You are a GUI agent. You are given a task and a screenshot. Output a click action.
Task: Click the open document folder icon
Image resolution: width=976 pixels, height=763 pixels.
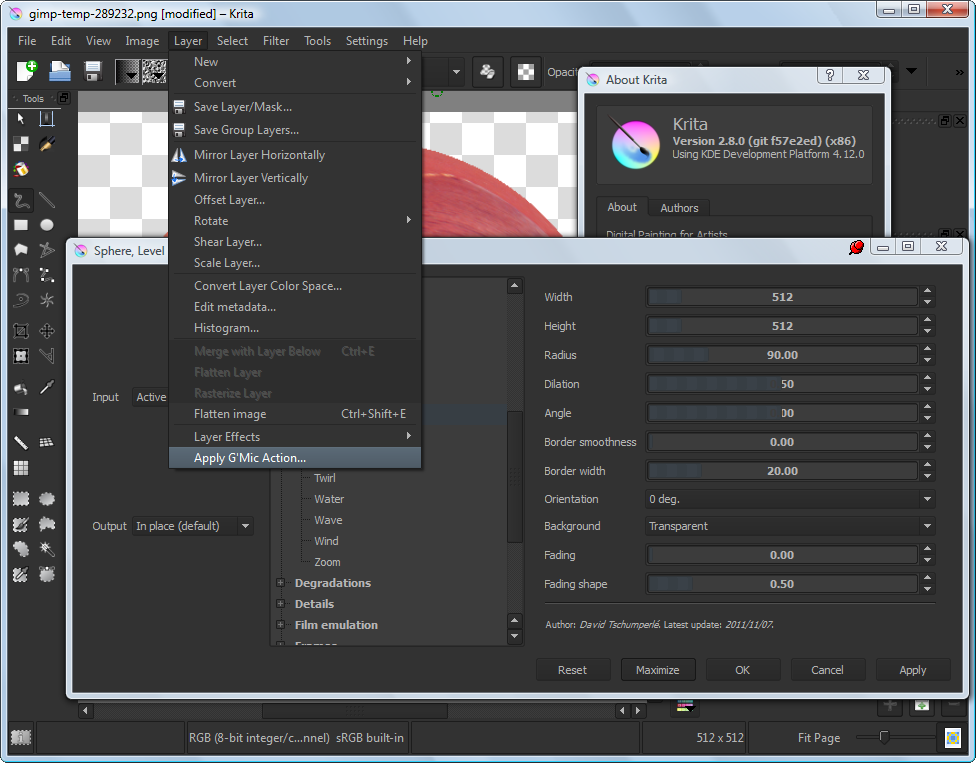click(60, 72)
